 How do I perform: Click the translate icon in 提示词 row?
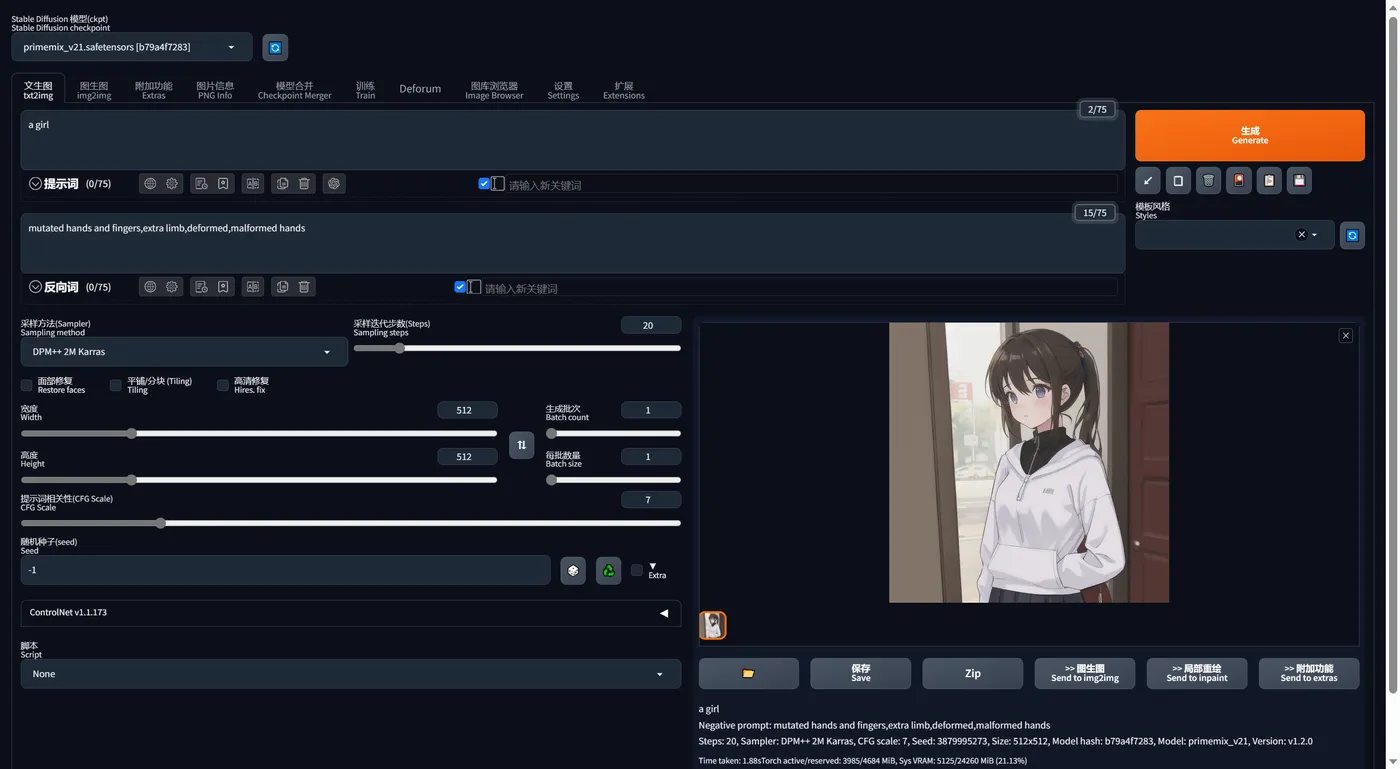click(x=253, y=184)
